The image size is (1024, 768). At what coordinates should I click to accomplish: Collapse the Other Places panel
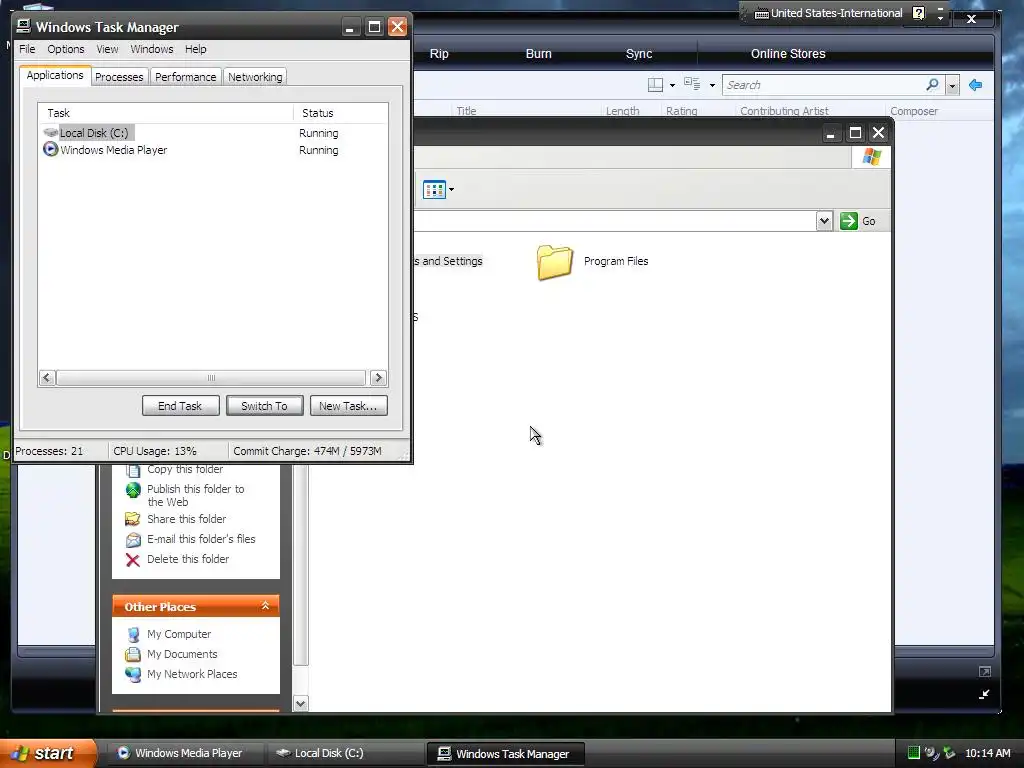(265, 606)
